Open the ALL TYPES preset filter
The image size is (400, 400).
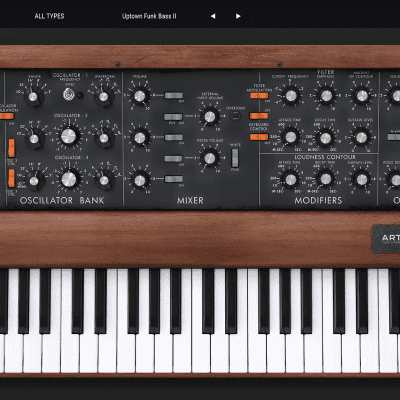pos(49,16)
